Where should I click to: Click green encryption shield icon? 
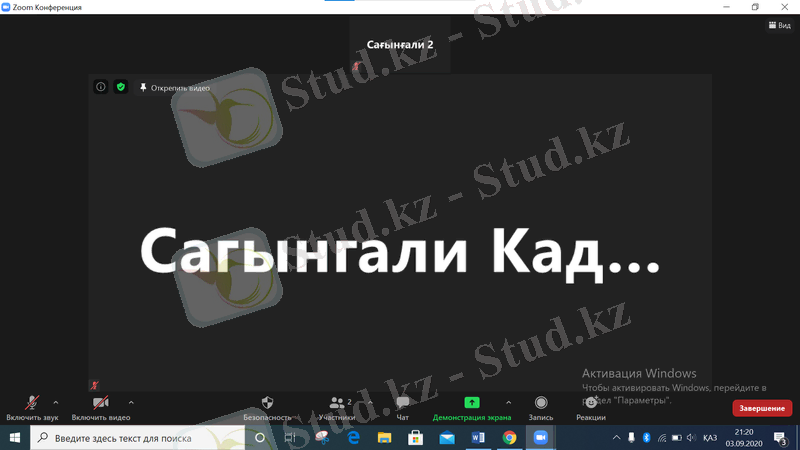coord(121,87)
